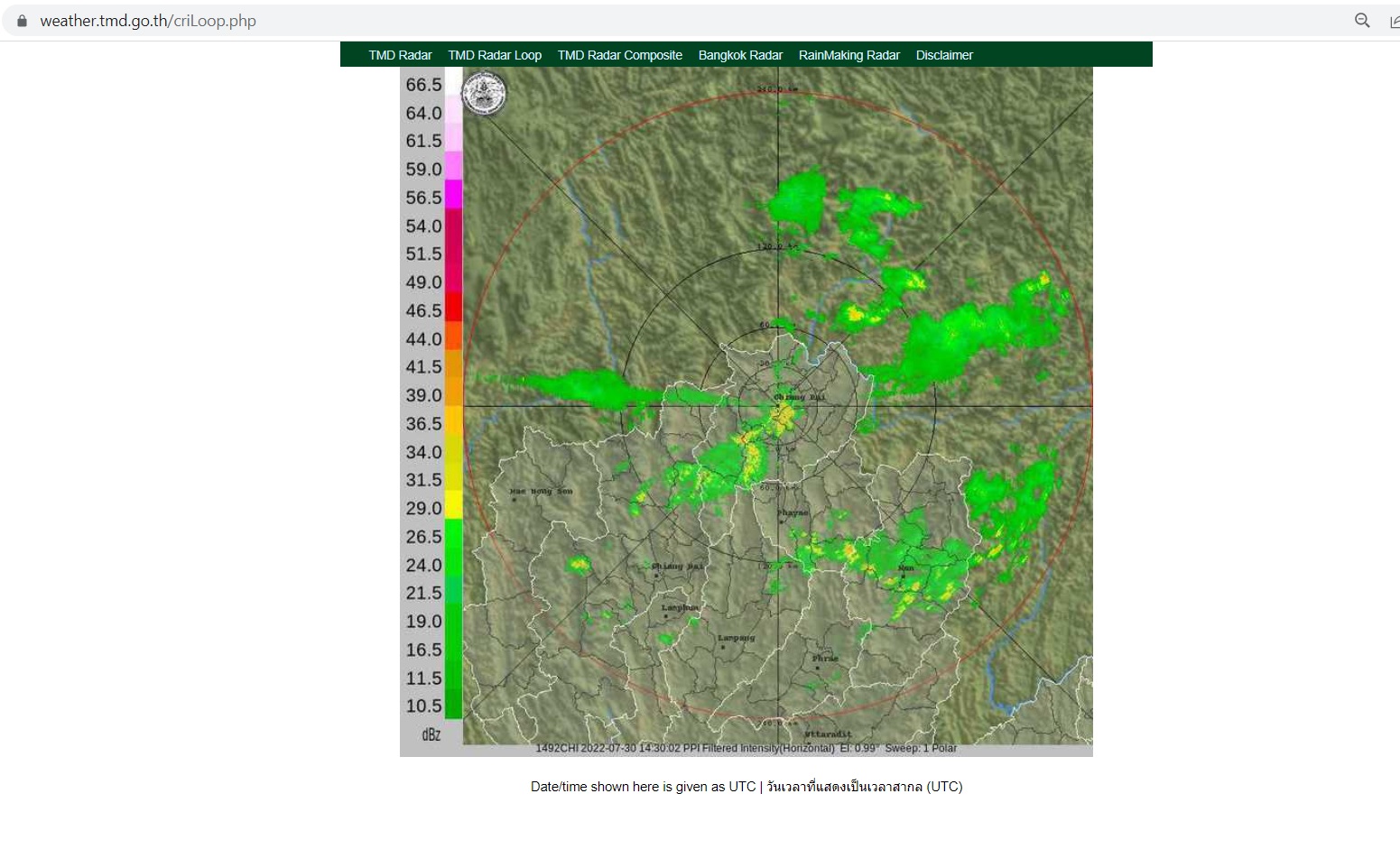Click the UTC date/time notice text
Screen dimensions: 1400x849
click(746, 787)
